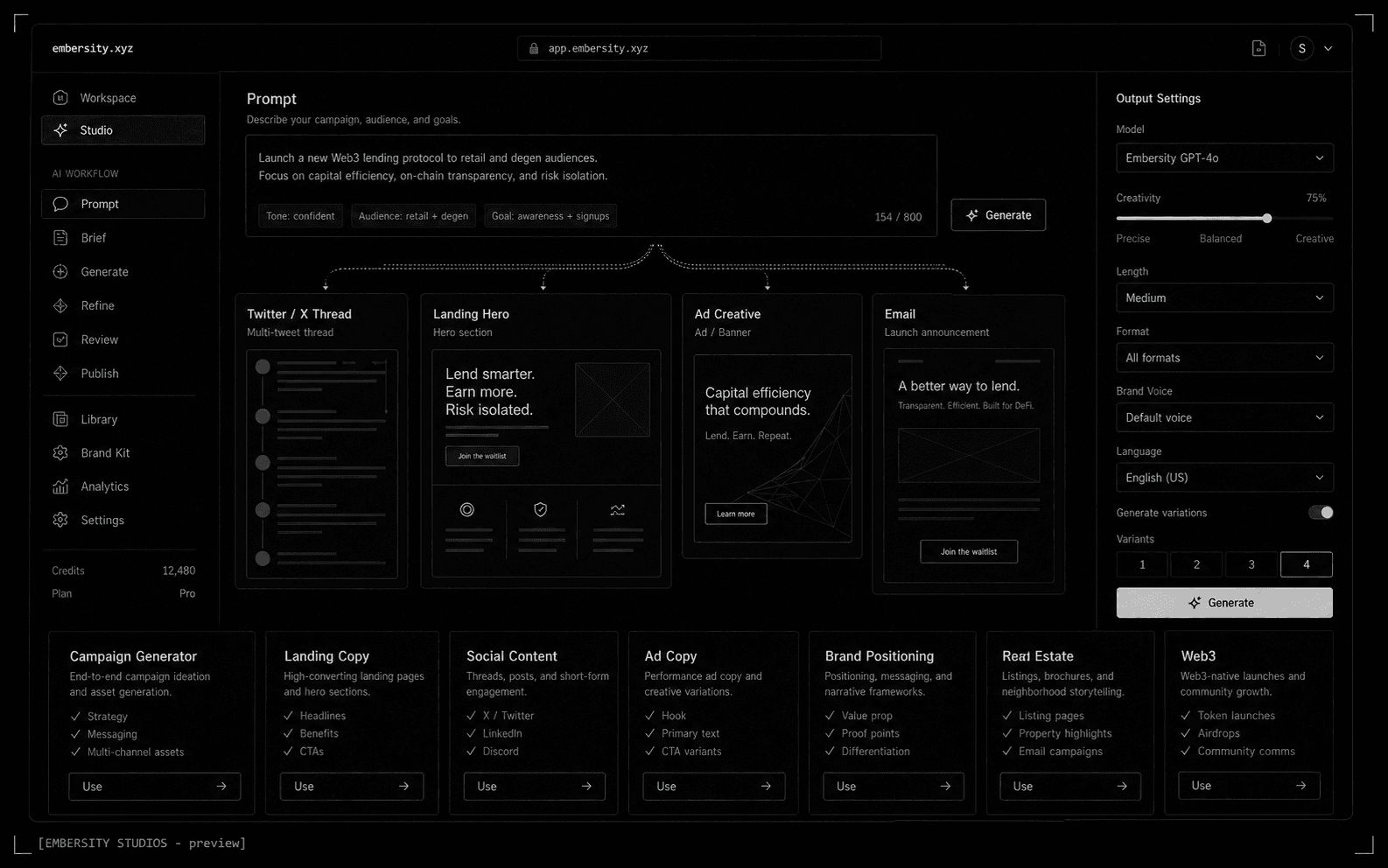Switch to the Studio menu item
Image resolution: width=1388 pixels, height=868 pixels.
tap(123, 130)
